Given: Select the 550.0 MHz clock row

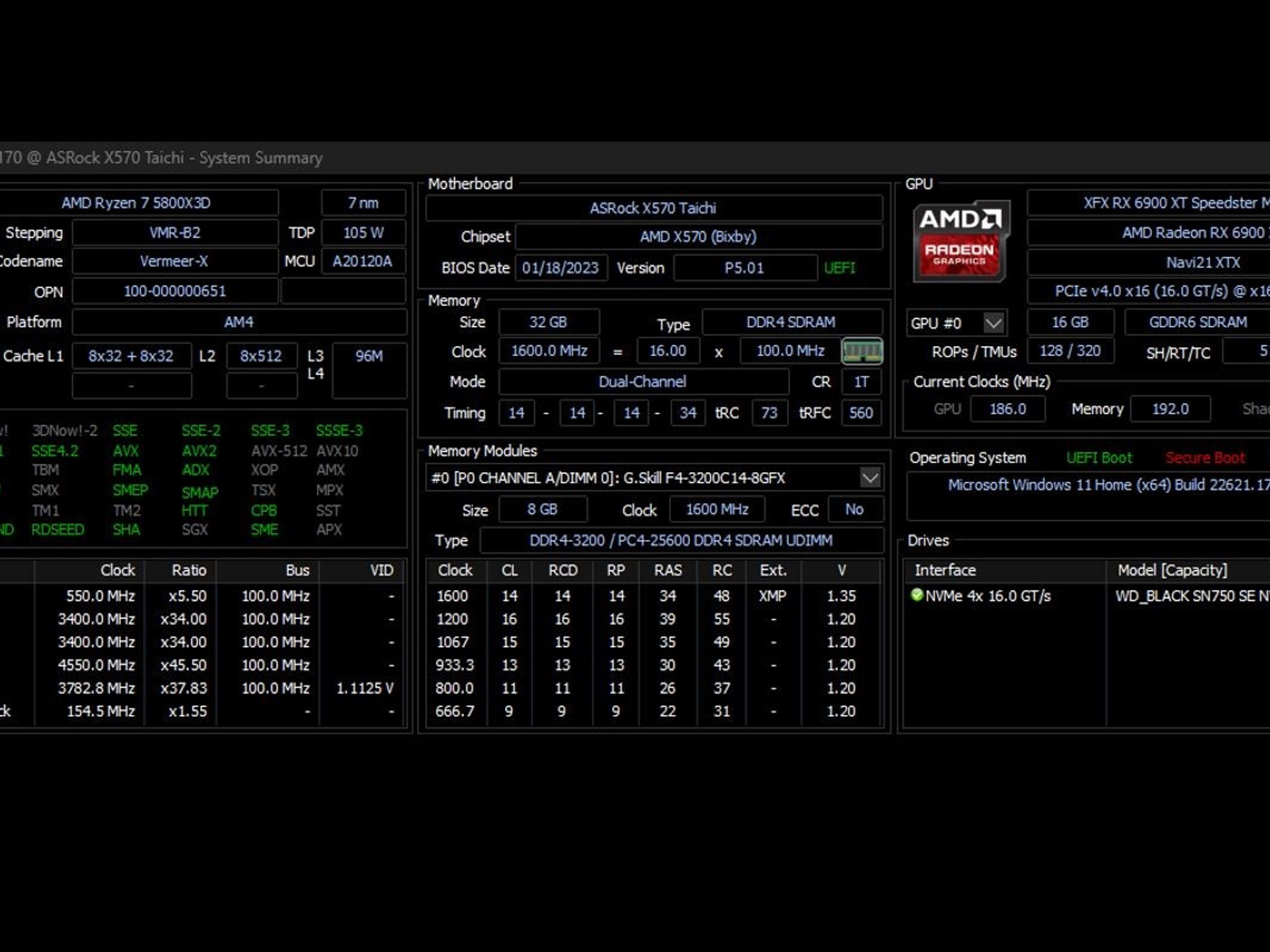Looking at the screenshot, I should (x=202, y=596).
